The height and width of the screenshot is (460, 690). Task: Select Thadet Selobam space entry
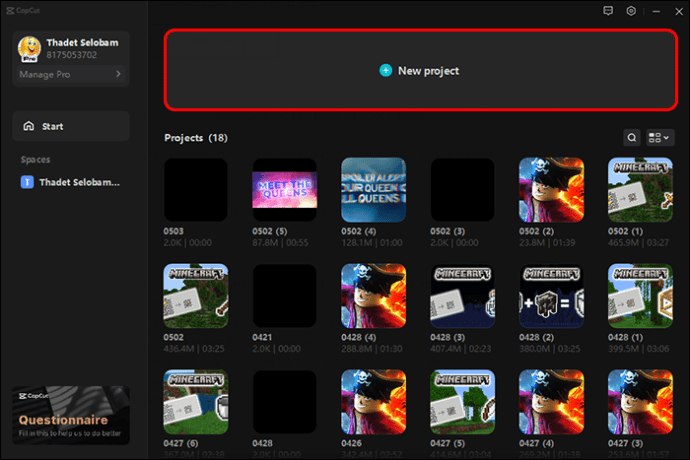(x=71, y=182)
